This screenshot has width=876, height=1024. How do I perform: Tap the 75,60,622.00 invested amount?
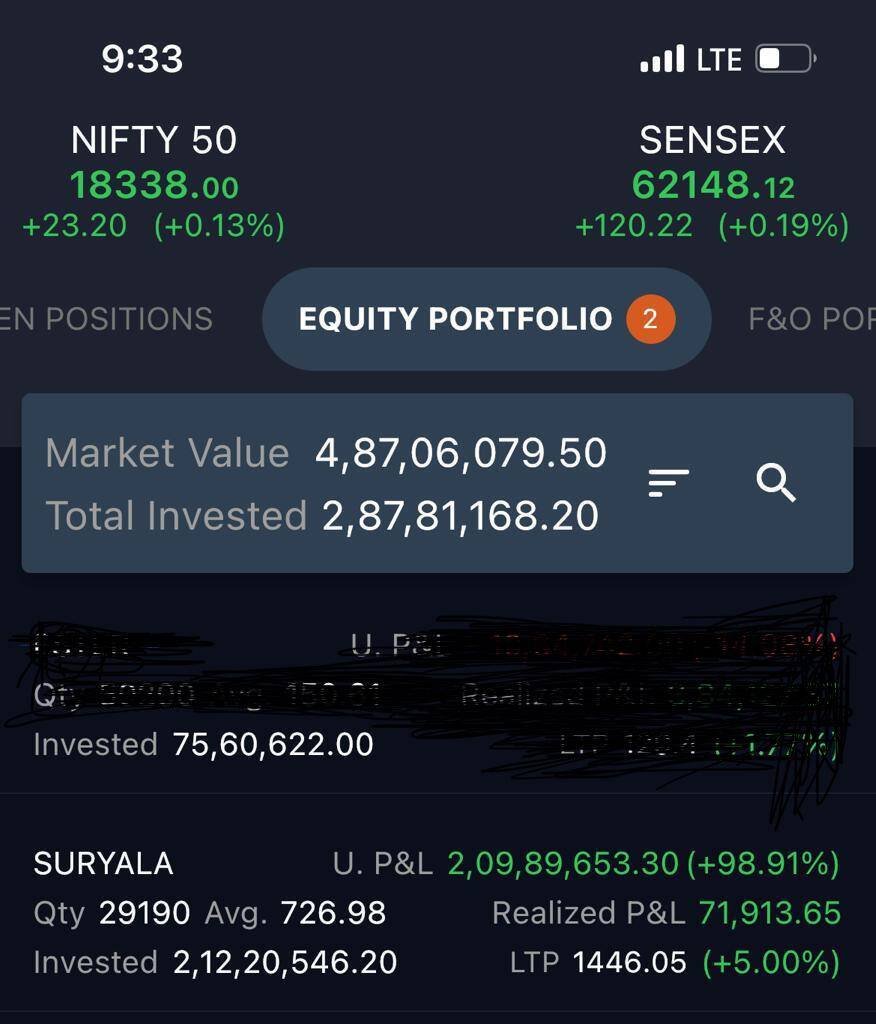click(x=273, y=744)
